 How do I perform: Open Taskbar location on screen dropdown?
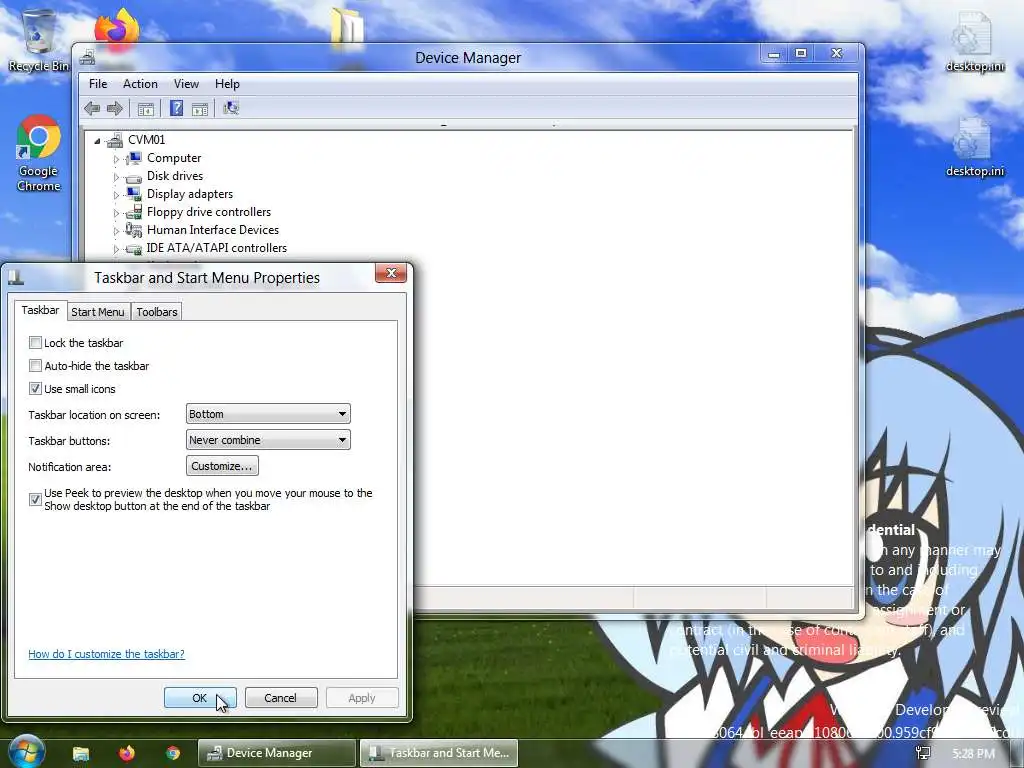click(268, 413)
